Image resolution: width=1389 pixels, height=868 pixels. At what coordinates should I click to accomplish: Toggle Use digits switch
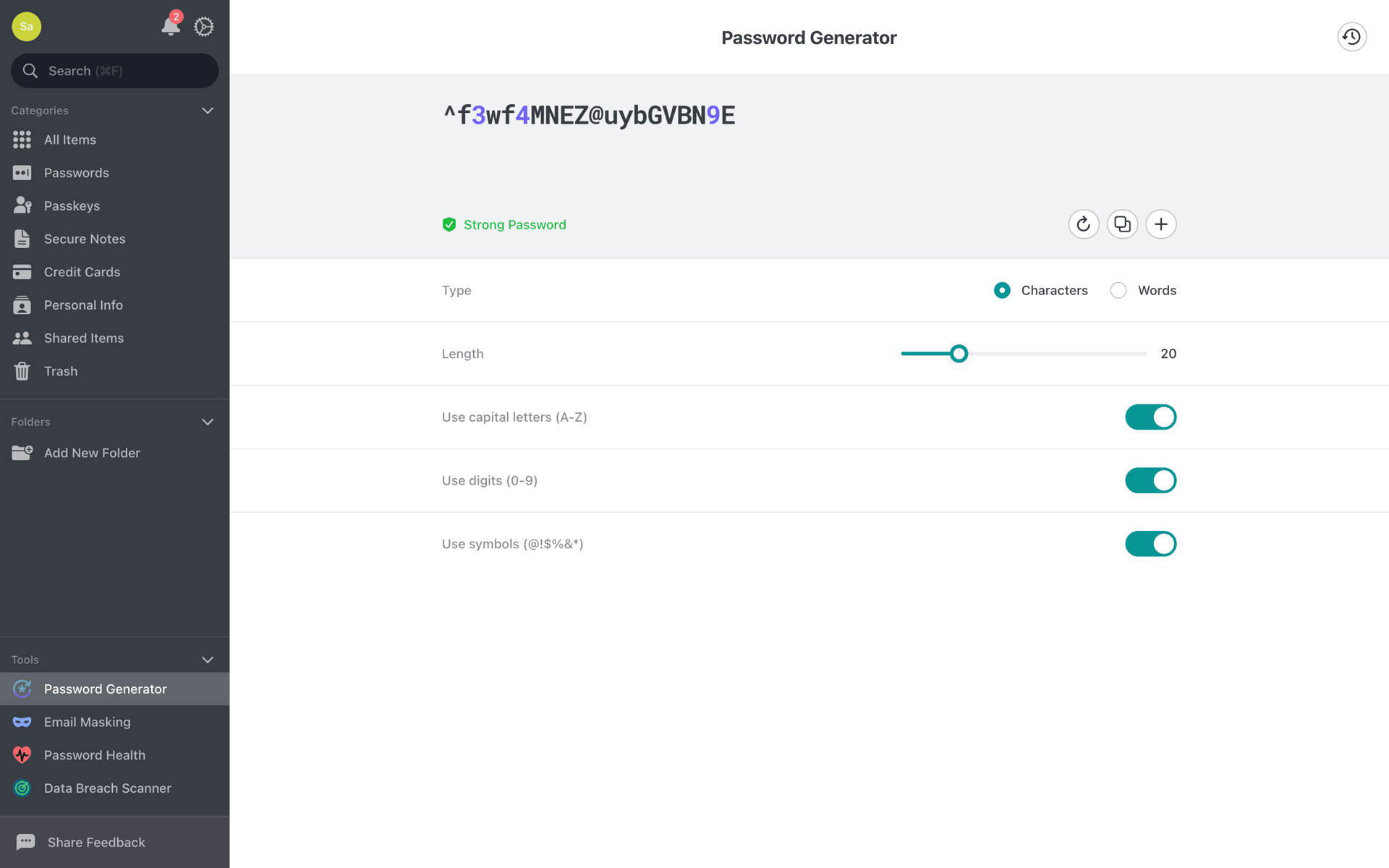coord(1150,480)
